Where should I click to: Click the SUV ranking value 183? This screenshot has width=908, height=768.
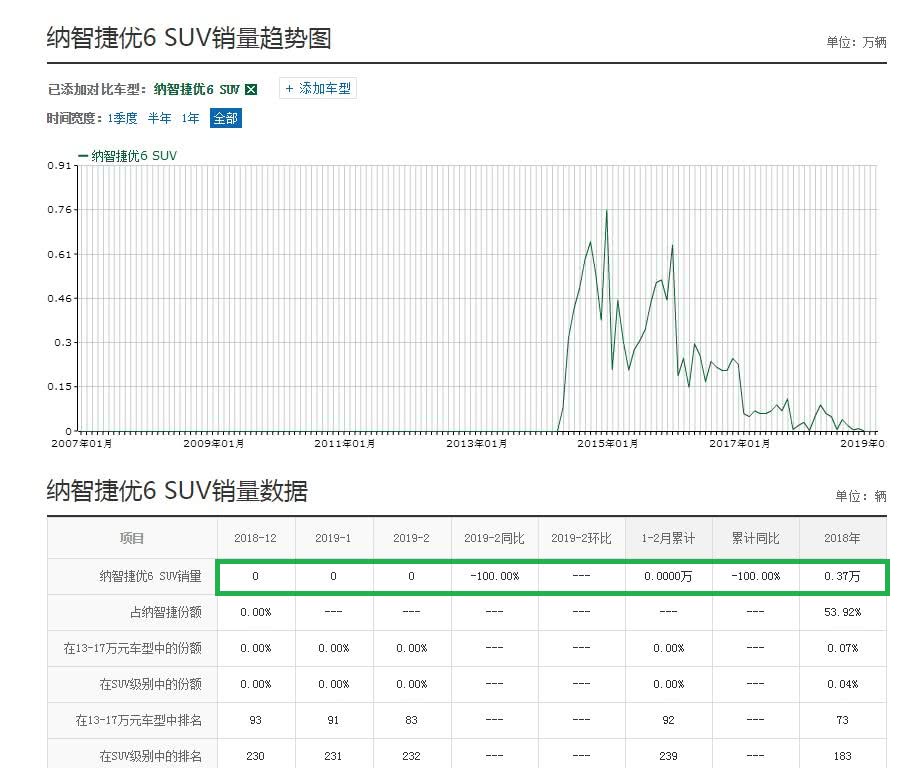tap(842, 756)
